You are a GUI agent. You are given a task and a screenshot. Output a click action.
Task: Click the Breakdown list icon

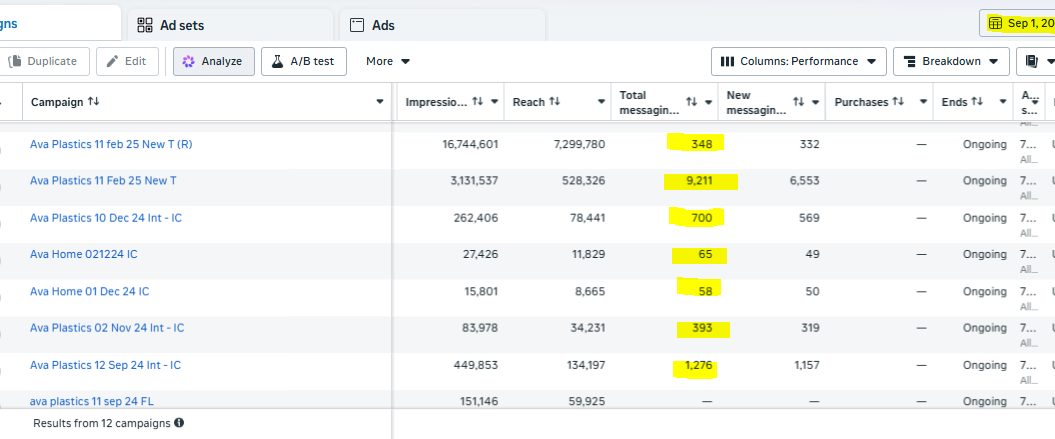coord(910,61)
